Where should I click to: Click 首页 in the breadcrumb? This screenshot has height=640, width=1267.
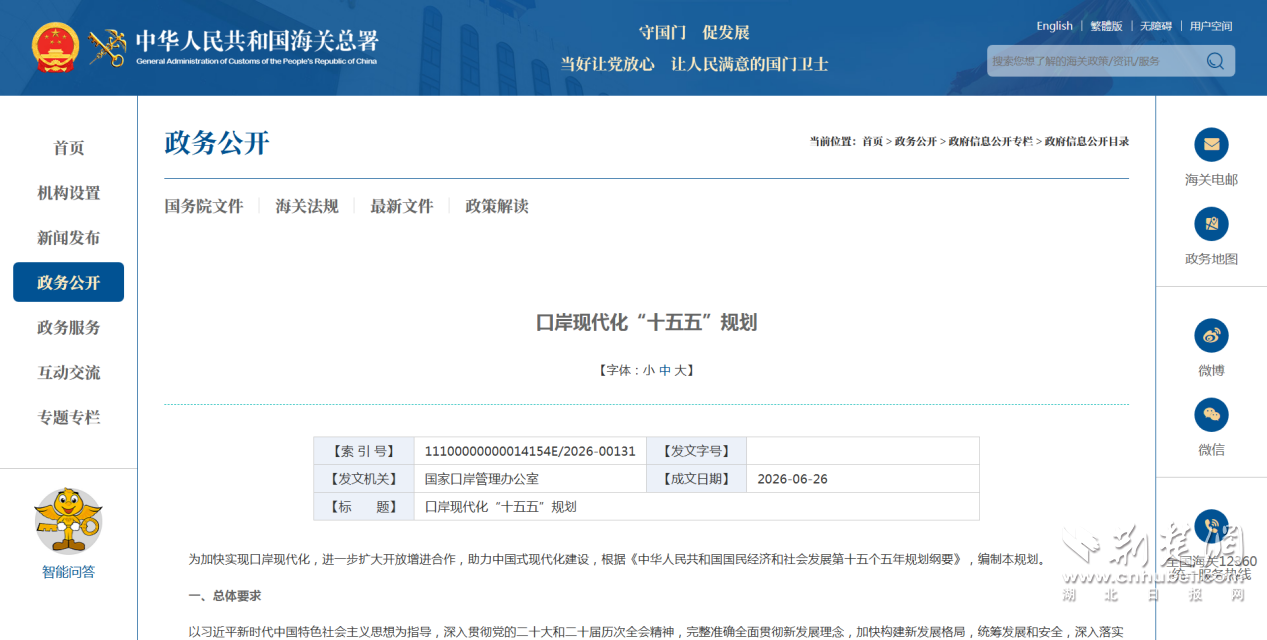(x=873, y=142)
